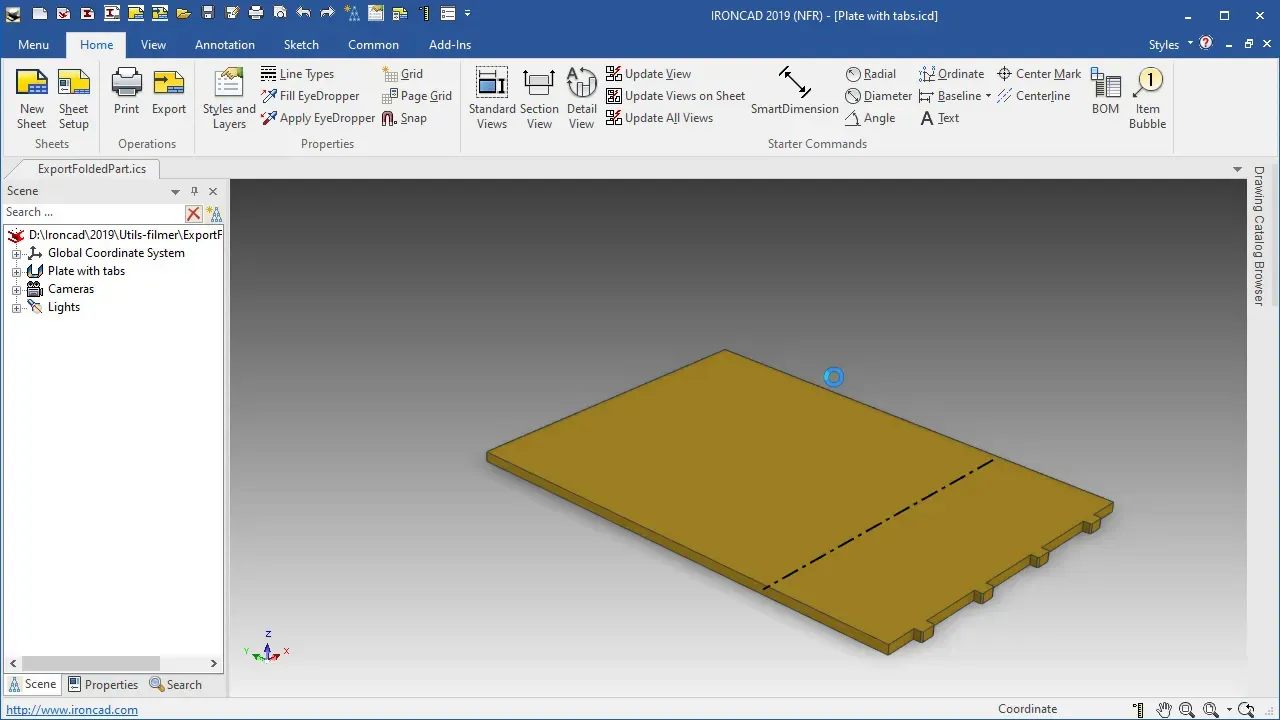Open the www.ironcad.com link
Screen dimensions: 1280x720
72,710
